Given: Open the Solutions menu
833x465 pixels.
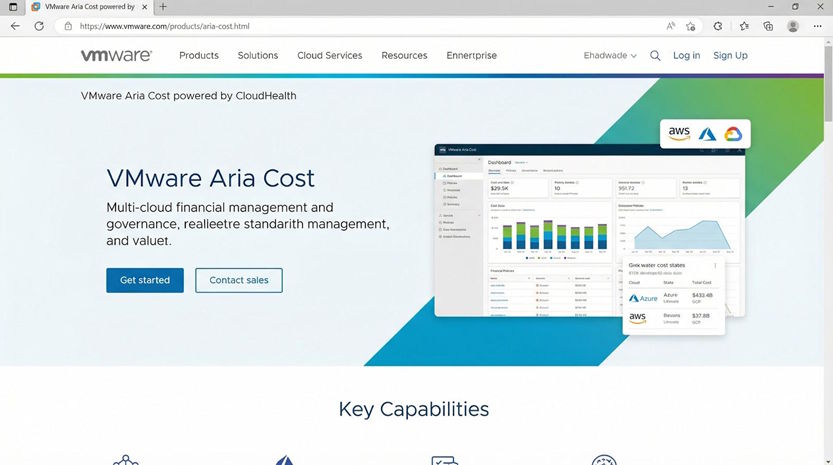Looking at the screenshot, I should 258,55.
